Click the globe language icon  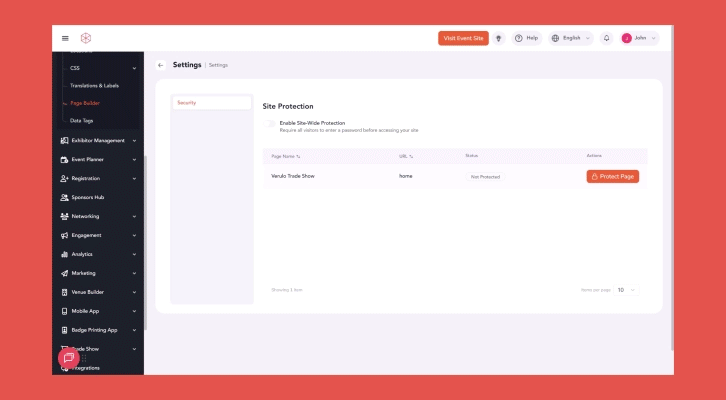556,38
